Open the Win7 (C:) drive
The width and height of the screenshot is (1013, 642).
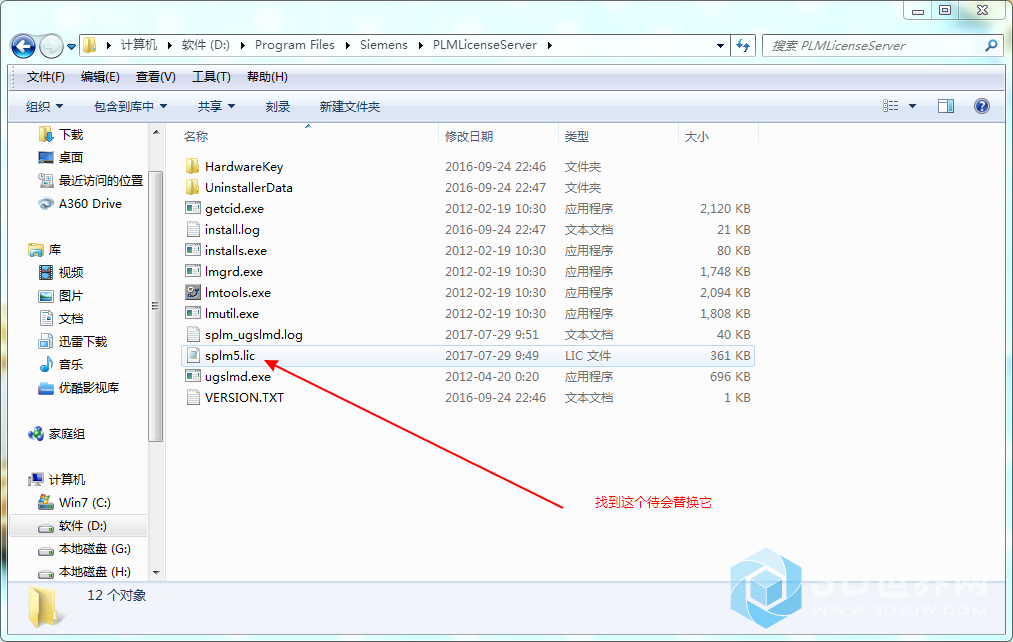[85, 502]
